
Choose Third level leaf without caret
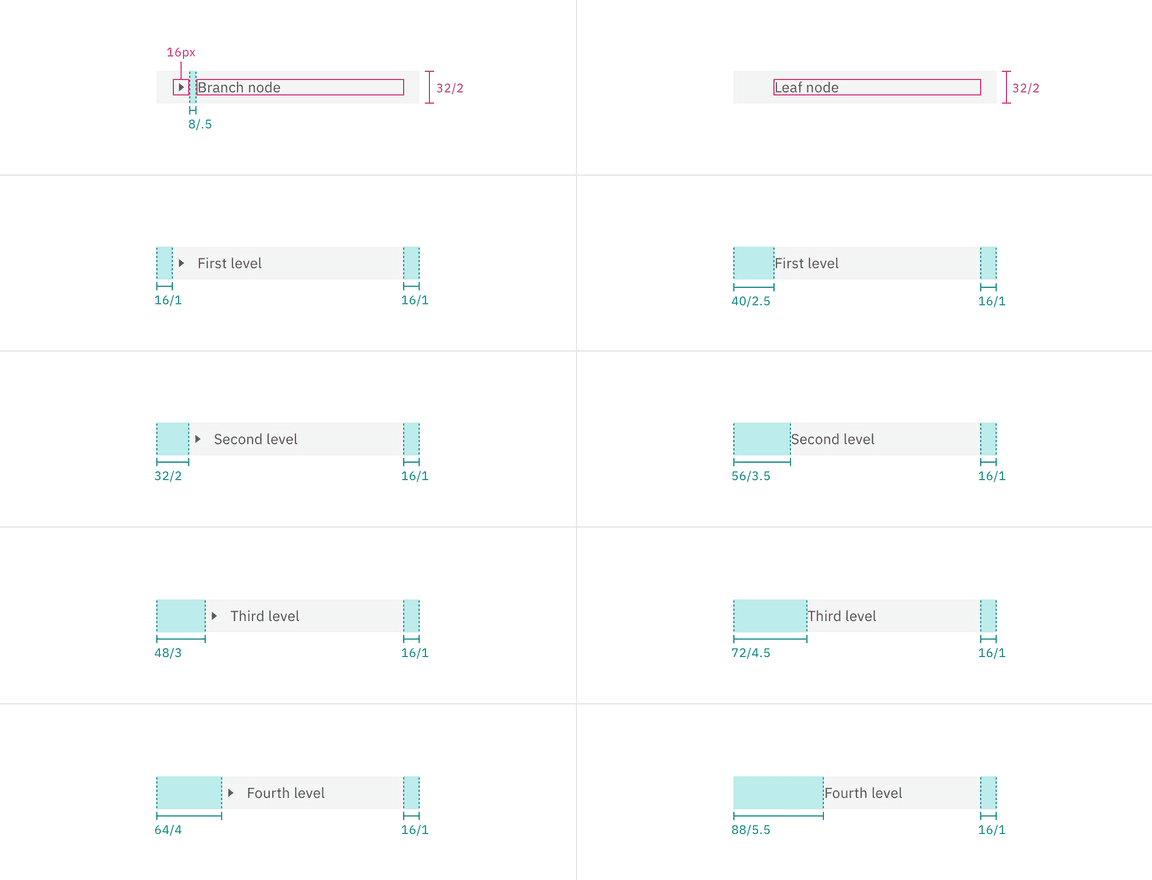point(842,617)
